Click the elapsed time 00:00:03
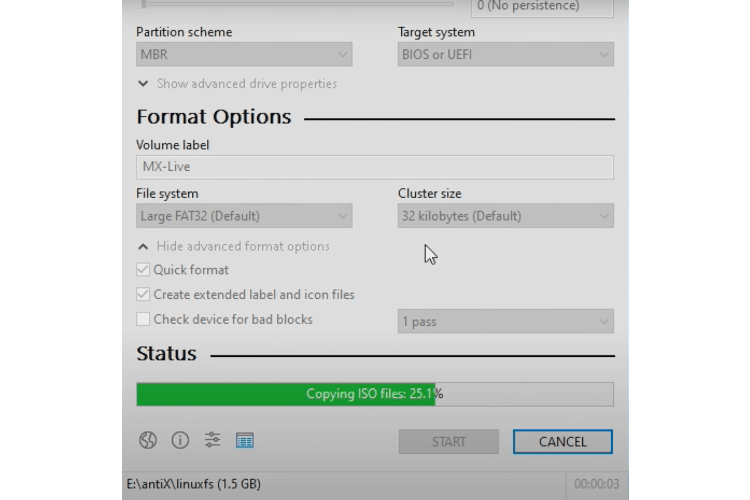Image resolution: width=750 pixels, height=500 pixels. [x=596, y=484]
